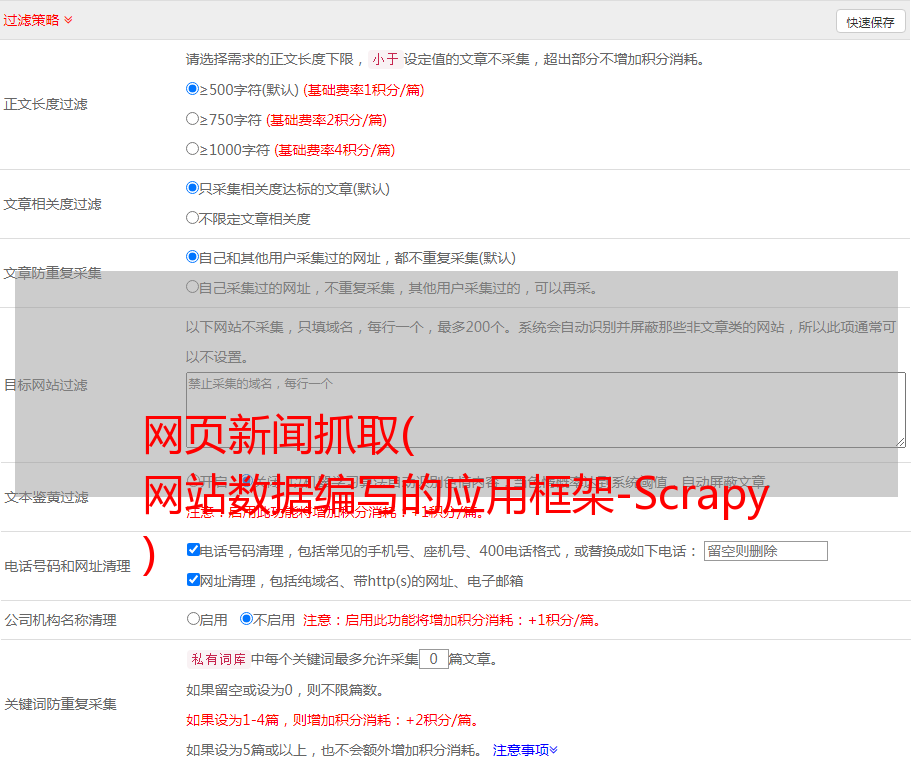The width and height of the screenshot is (912, 768).
Task: Select the ≥1000字符 length option
Action: pos(192,149)
